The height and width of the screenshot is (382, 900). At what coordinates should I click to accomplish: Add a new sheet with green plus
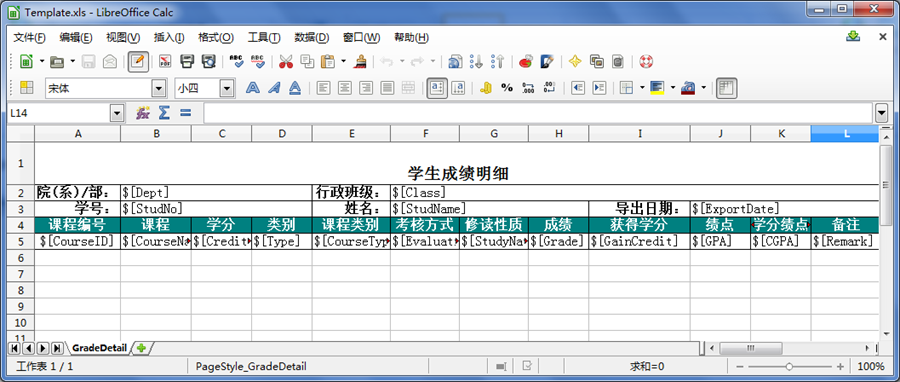tap(142, 348)
